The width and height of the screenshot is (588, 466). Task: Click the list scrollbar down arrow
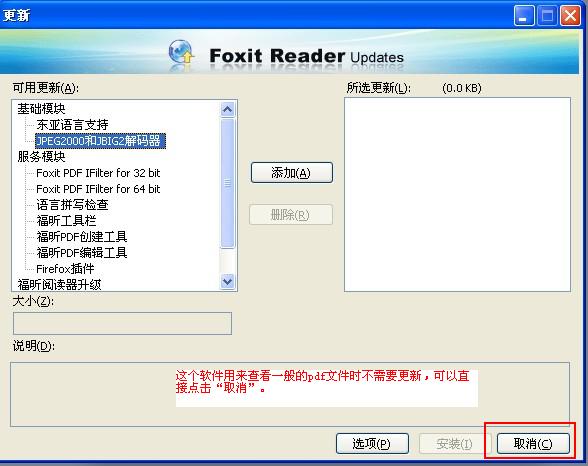(228, 281)
